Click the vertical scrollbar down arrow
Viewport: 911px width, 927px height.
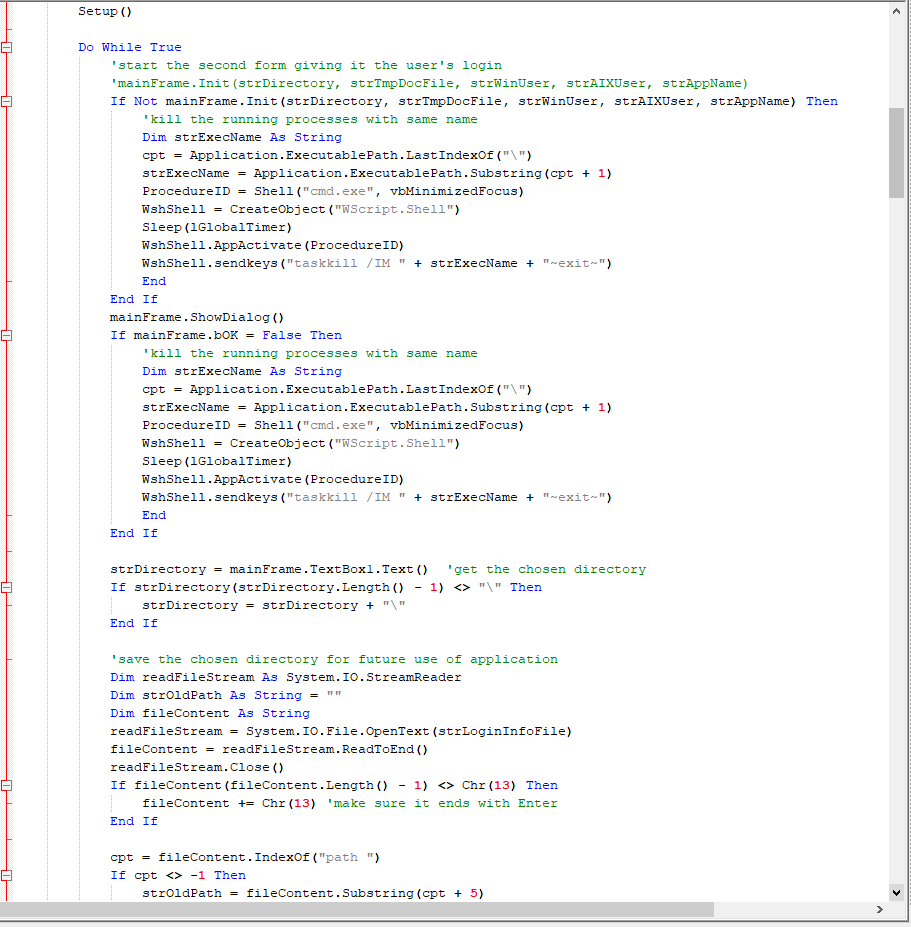tap(896, 893)
